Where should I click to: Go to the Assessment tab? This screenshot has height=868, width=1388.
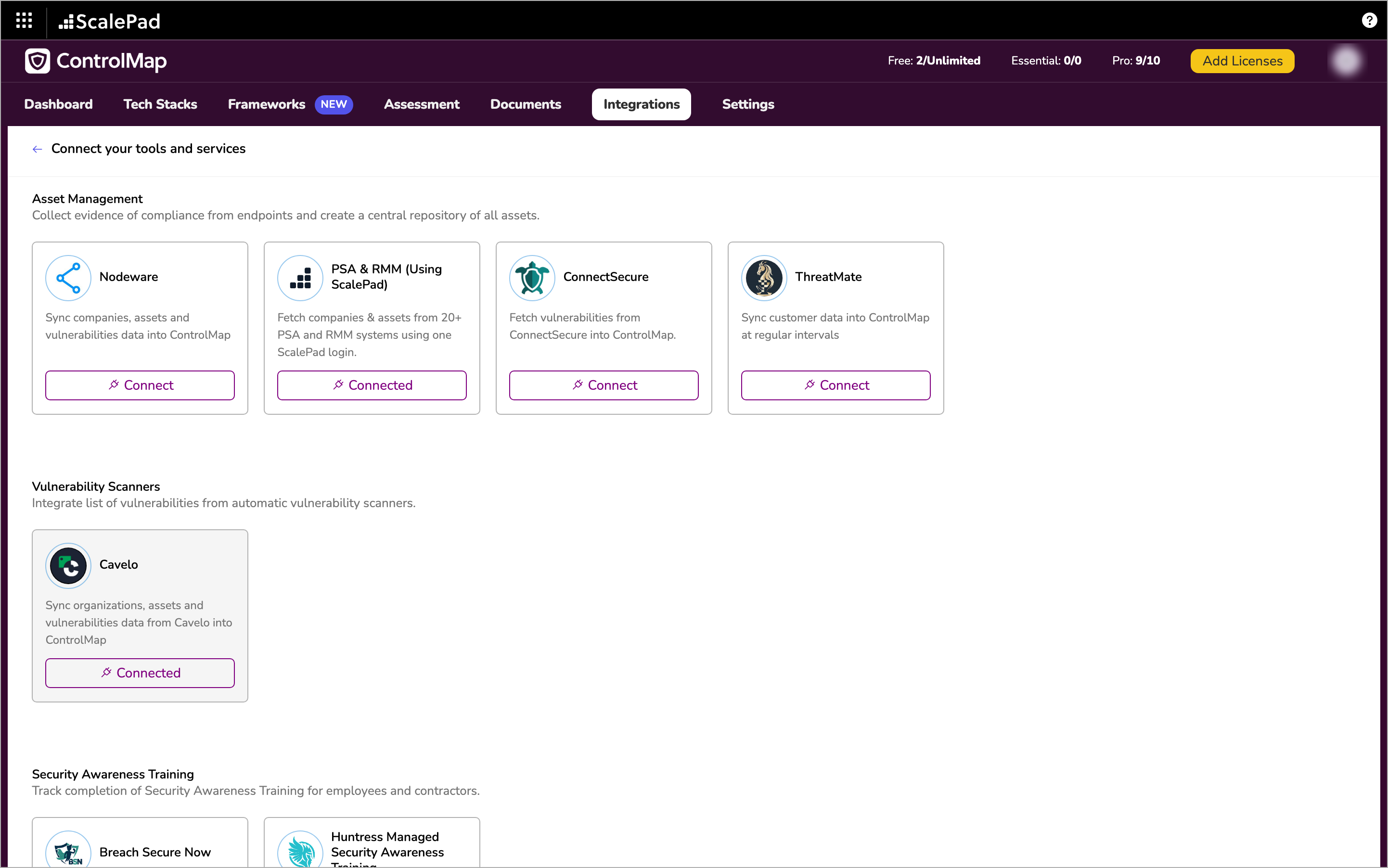coord(422,104)
